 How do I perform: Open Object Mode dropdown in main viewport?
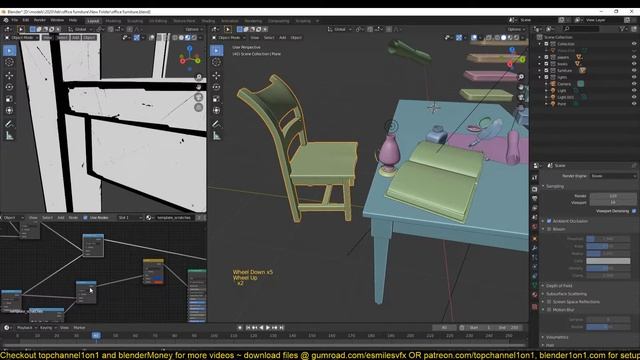(229, 38)
